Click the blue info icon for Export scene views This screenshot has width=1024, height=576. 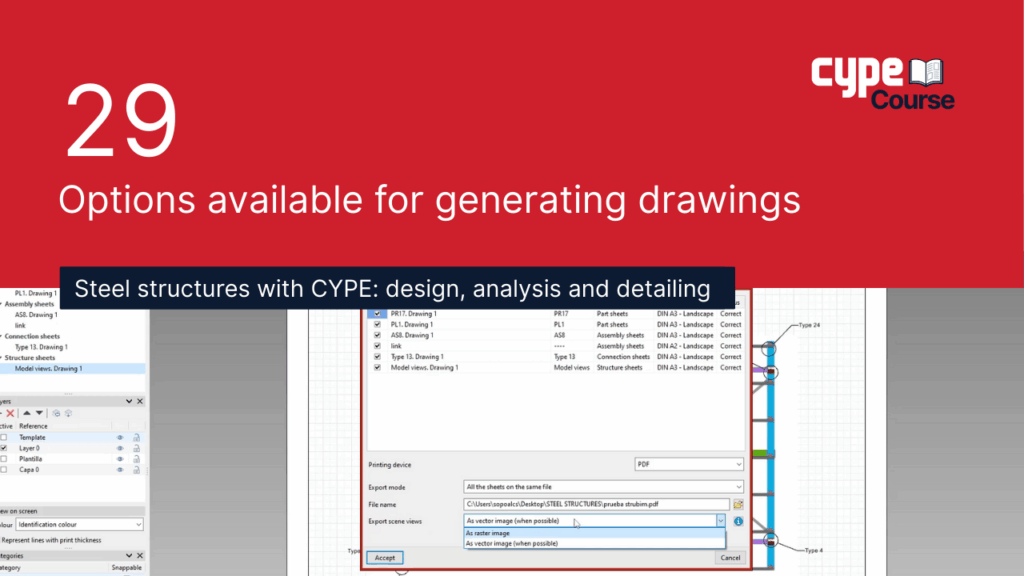coord(738,521)
